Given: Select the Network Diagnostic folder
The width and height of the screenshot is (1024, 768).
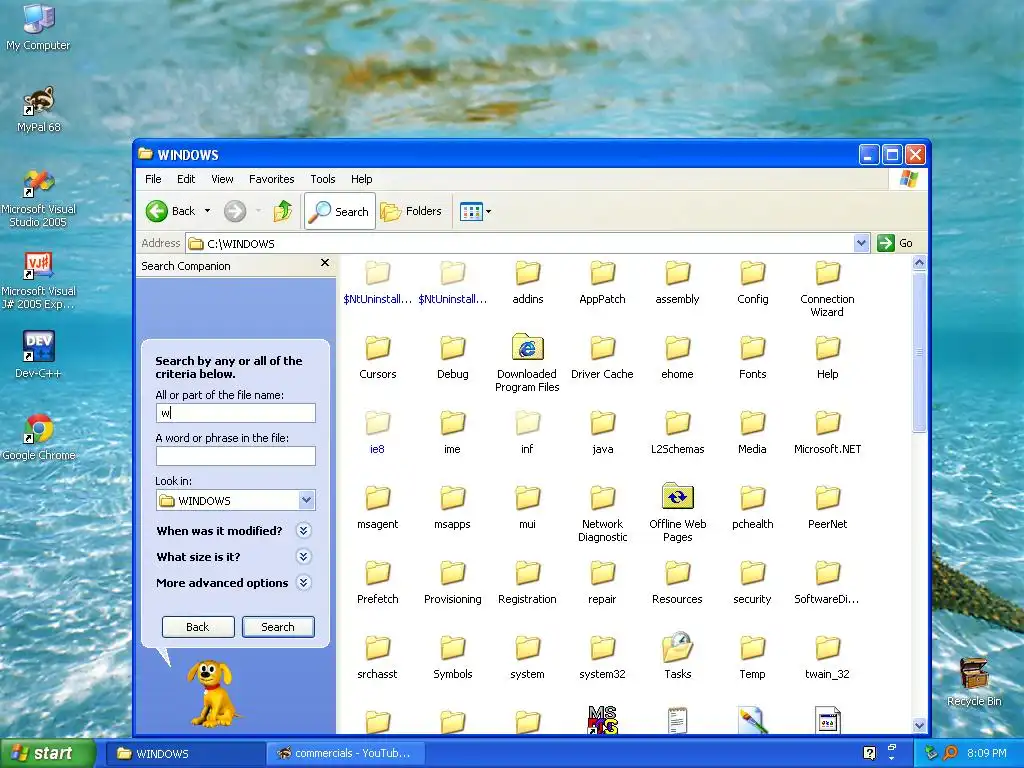Looking at the screenshot, I should click(x=602, y=514).
